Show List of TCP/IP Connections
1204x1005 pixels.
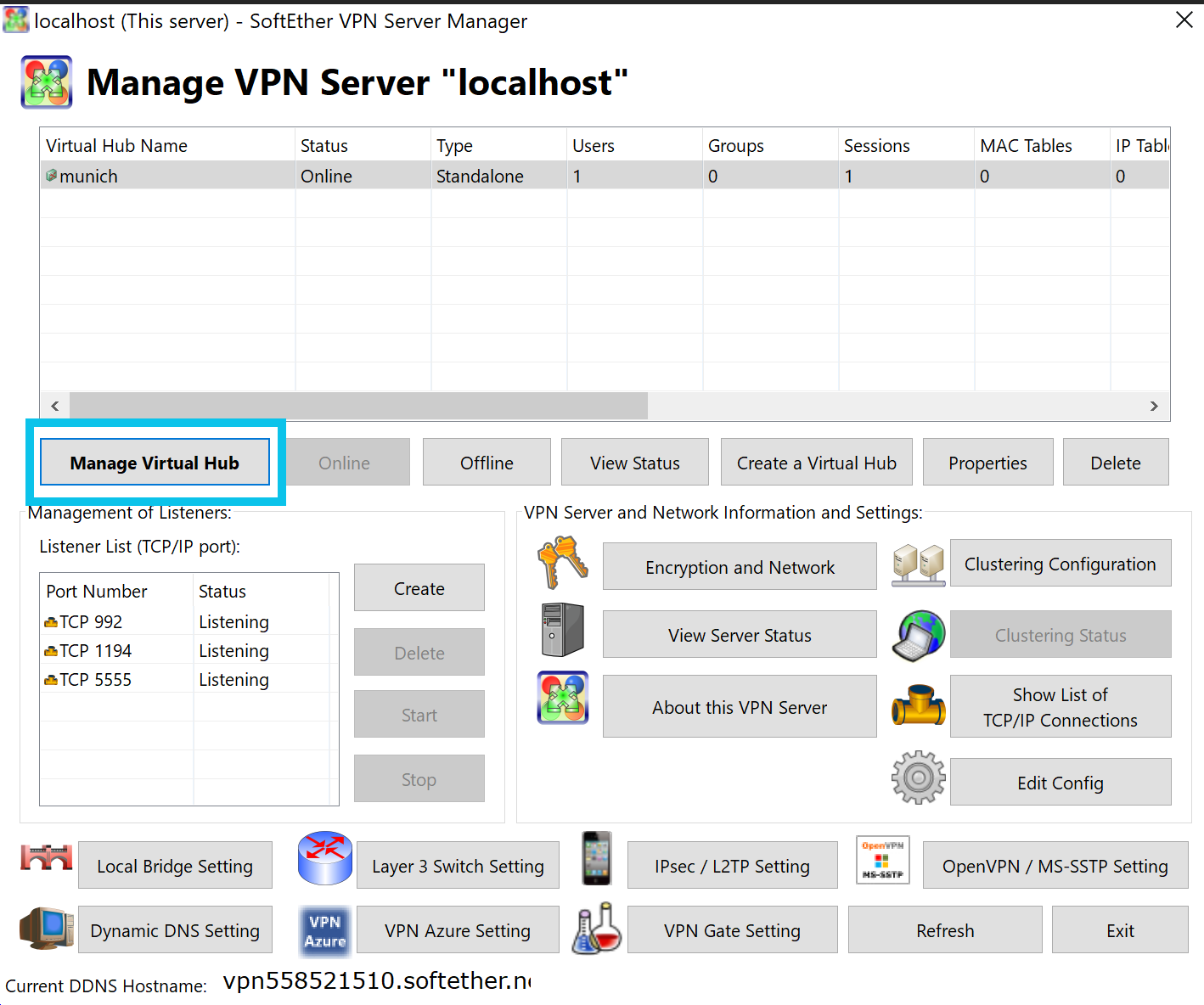point(1061,706)
